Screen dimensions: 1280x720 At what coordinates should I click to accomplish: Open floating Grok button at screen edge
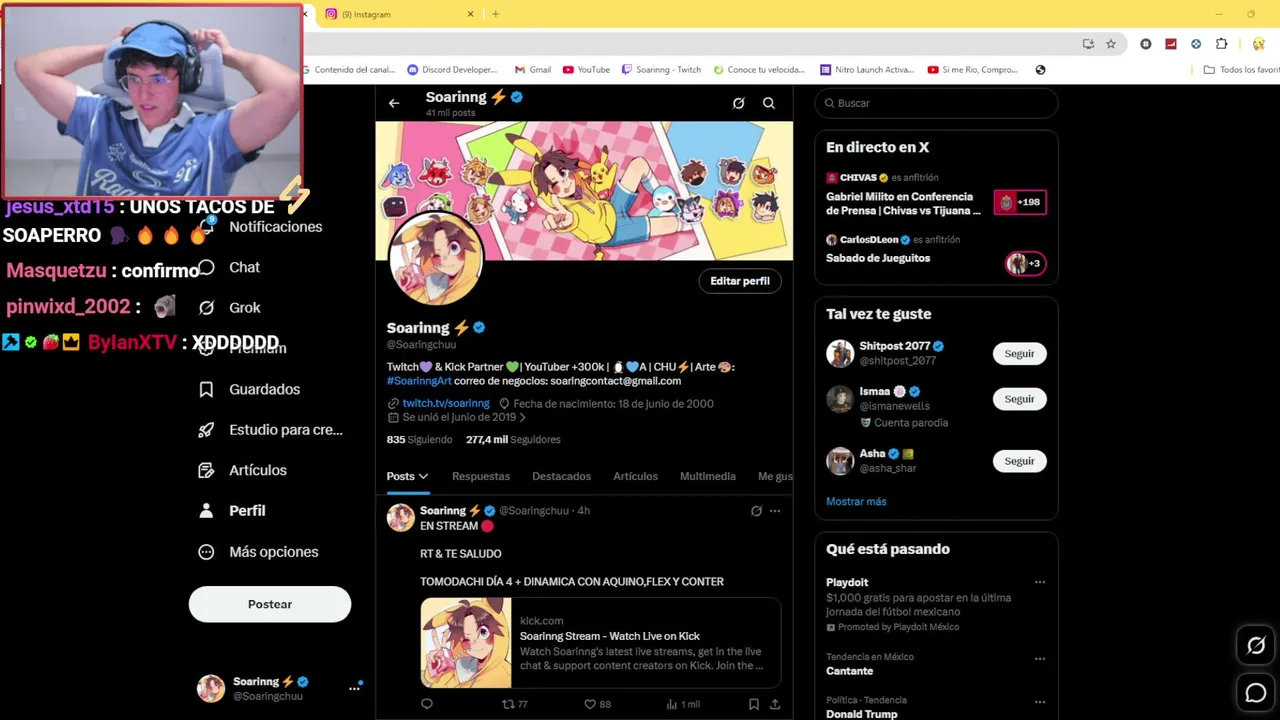tap(1256, 646)
